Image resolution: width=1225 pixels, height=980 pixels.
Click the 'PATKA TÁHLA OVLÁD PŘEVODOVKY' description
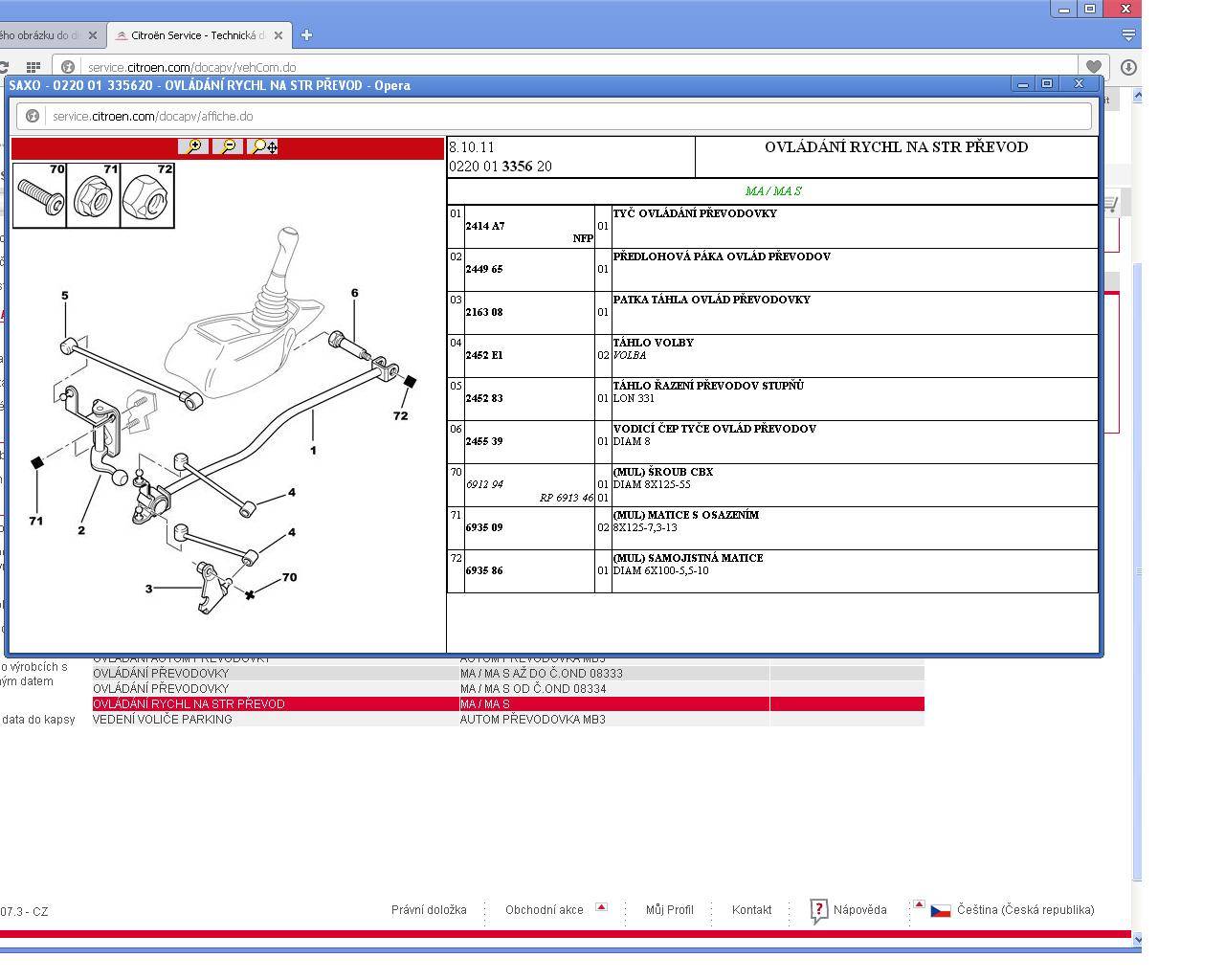[711, 300]
